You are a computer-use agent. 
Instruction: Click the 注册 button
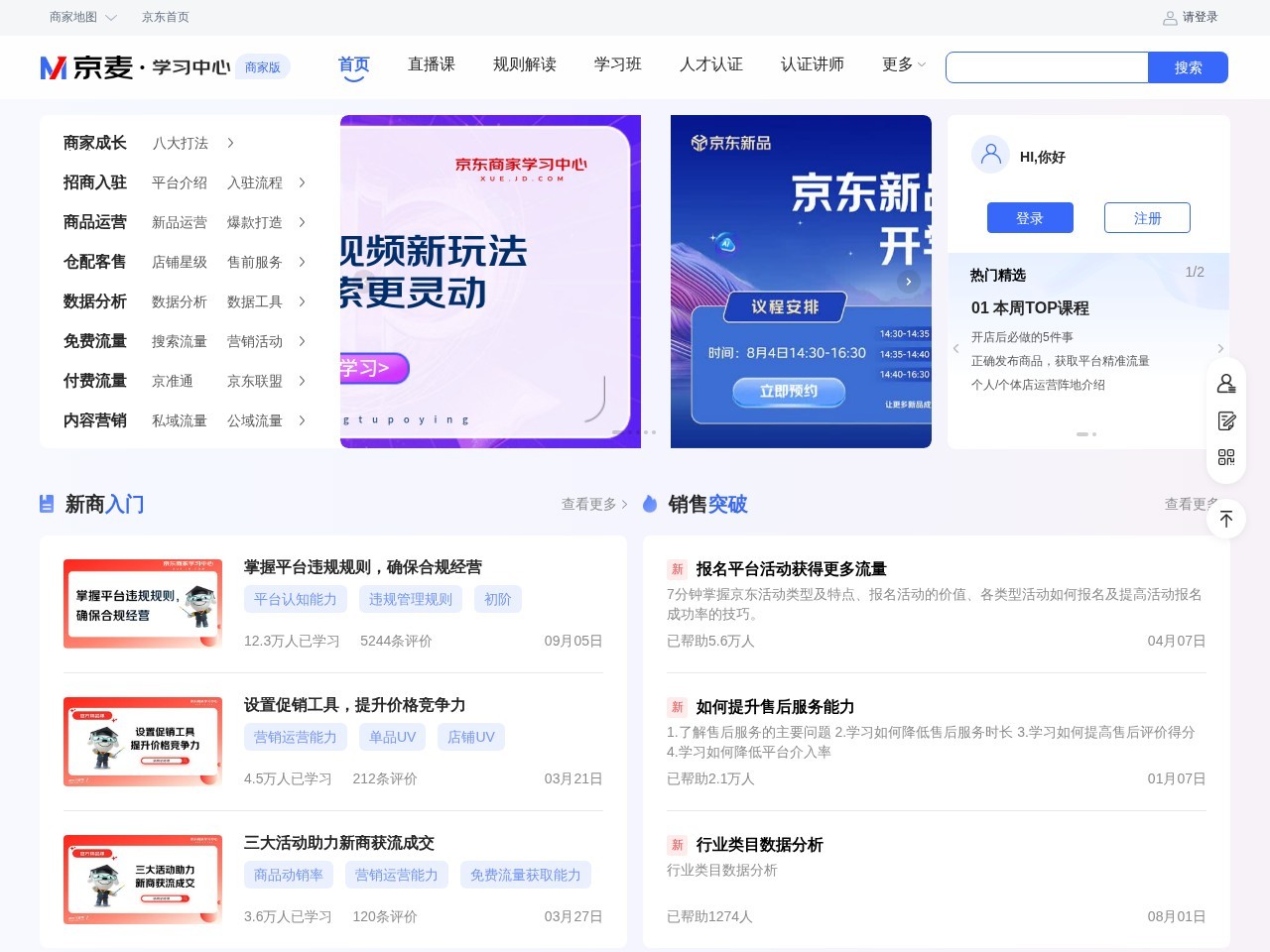coord(1147,218)
